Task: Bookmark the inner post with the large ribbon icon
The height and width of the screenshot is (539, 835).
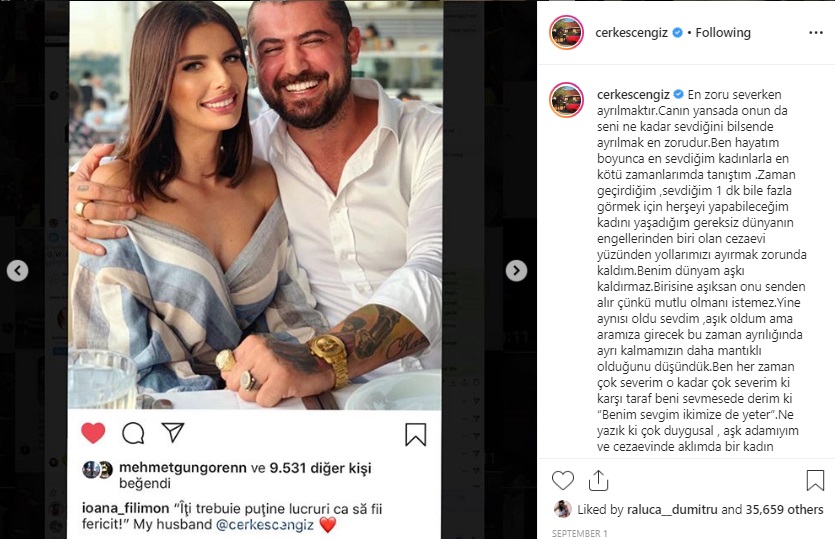Action: click(x=415, y=434)
